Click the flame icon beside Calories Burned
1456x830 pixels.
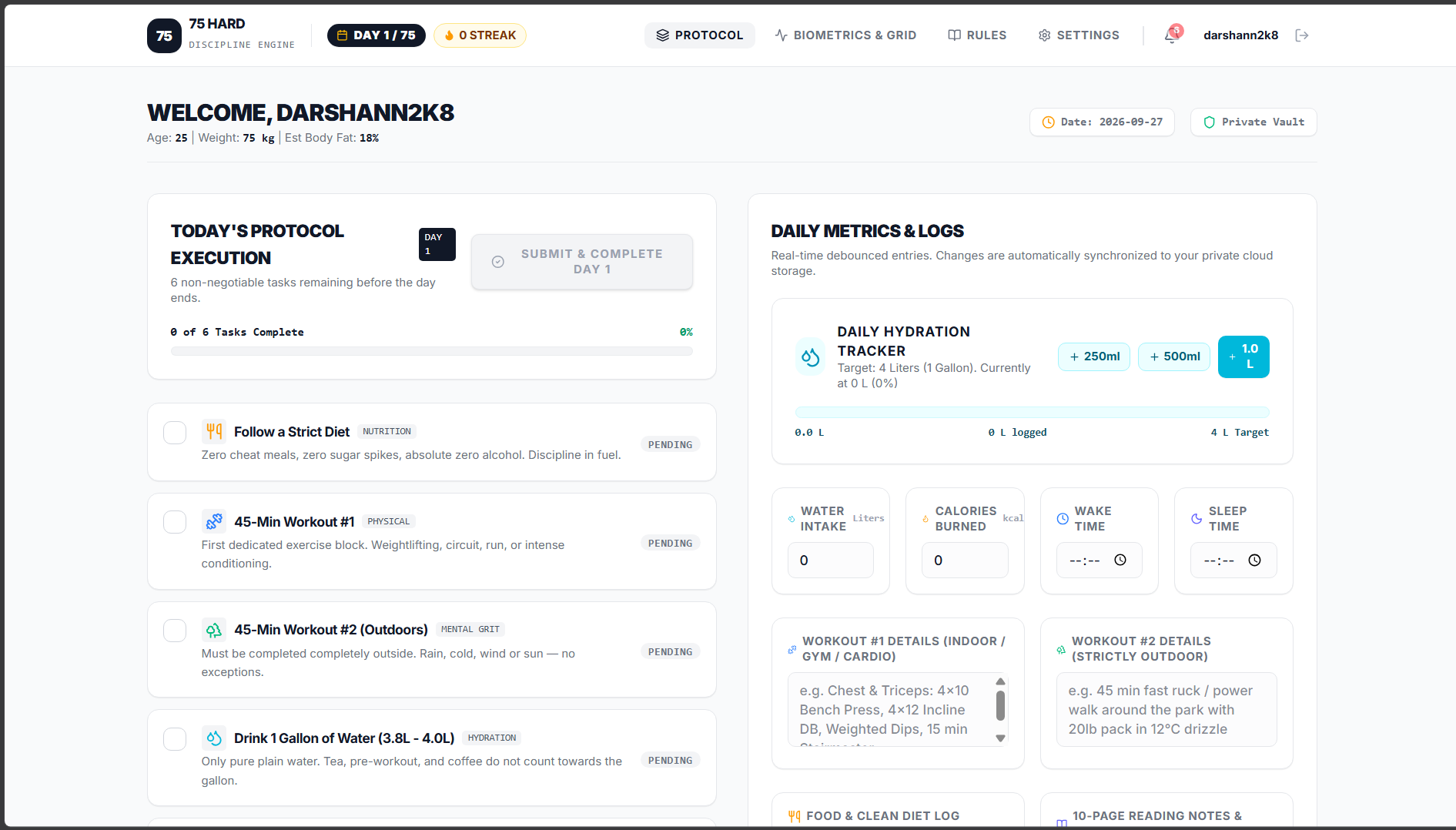coord(925,519)
